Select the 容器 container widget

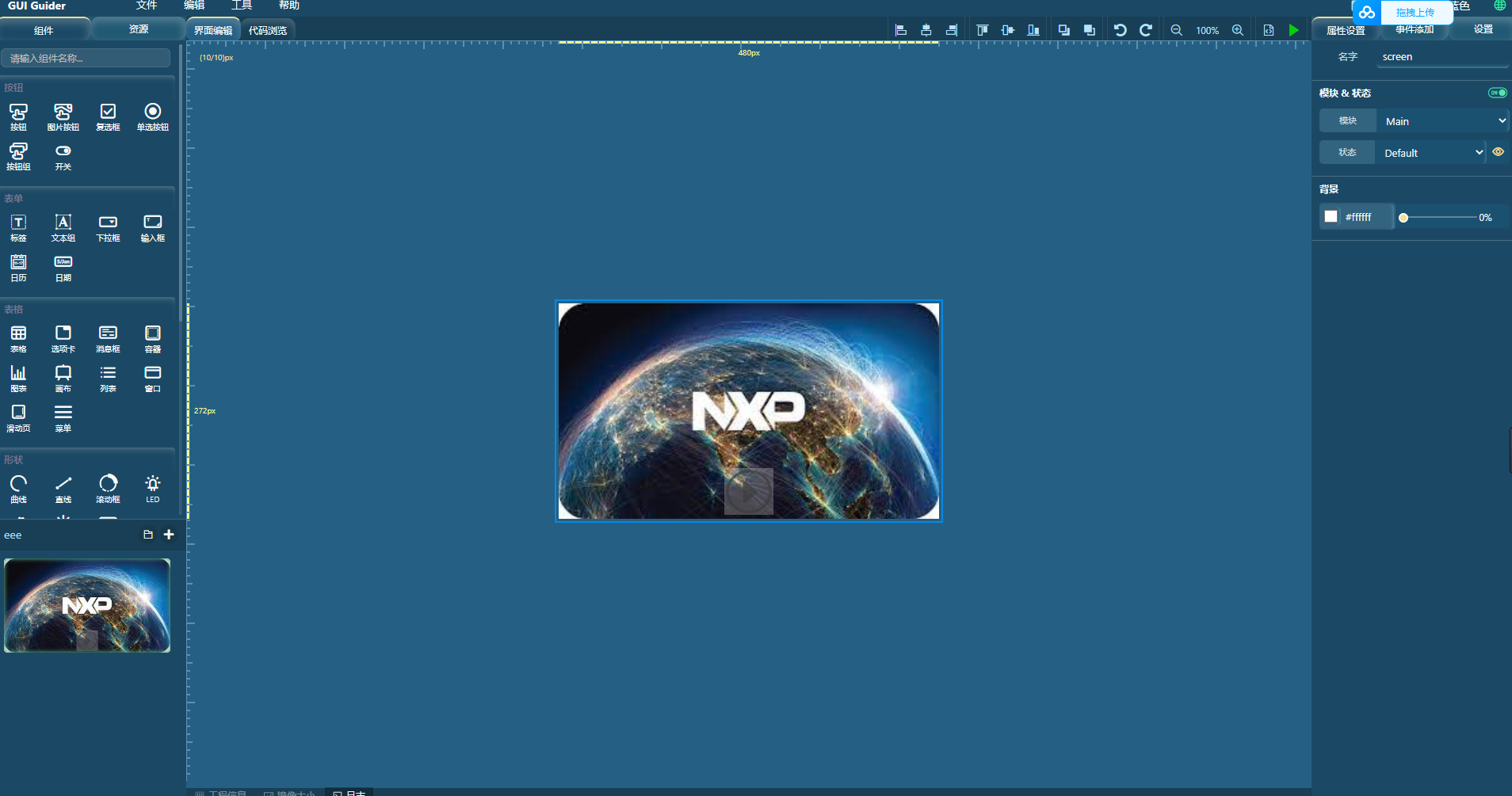(x=153, y=338)
